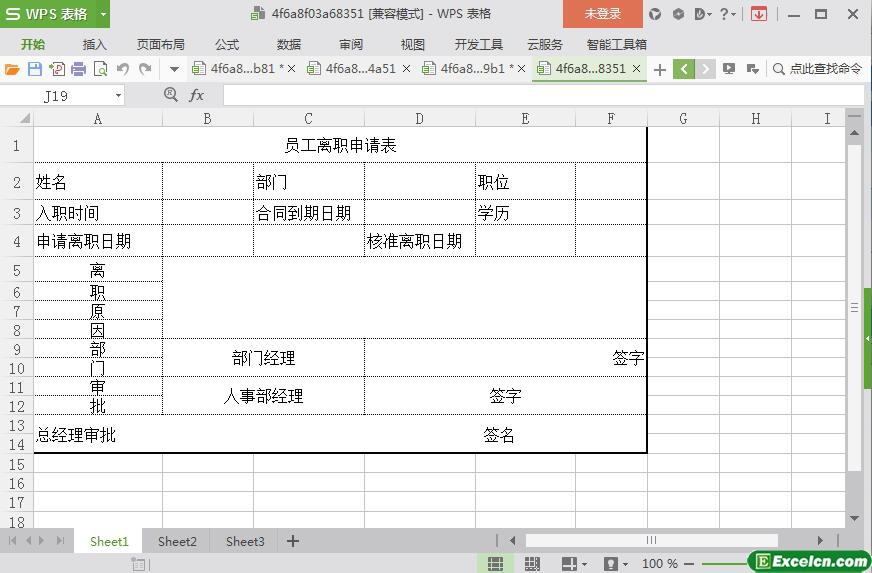Select the 核准离职日期 cell
Viewport: 872px width, 573px height.
(420, 241)
